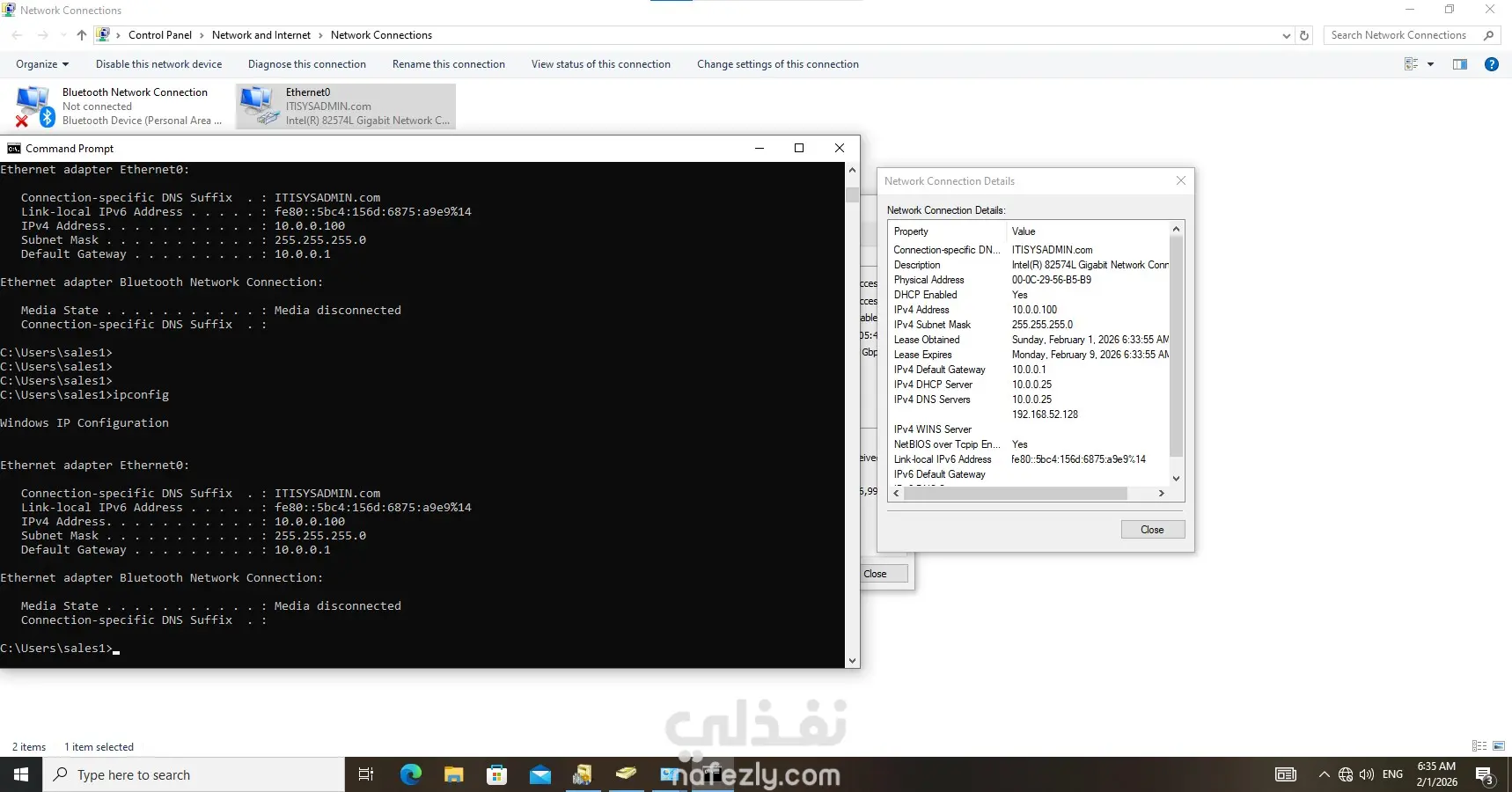Expand the chevron after Control Panel breadcrumb
Screen dimensions: 1512x792
coord(202,35)
